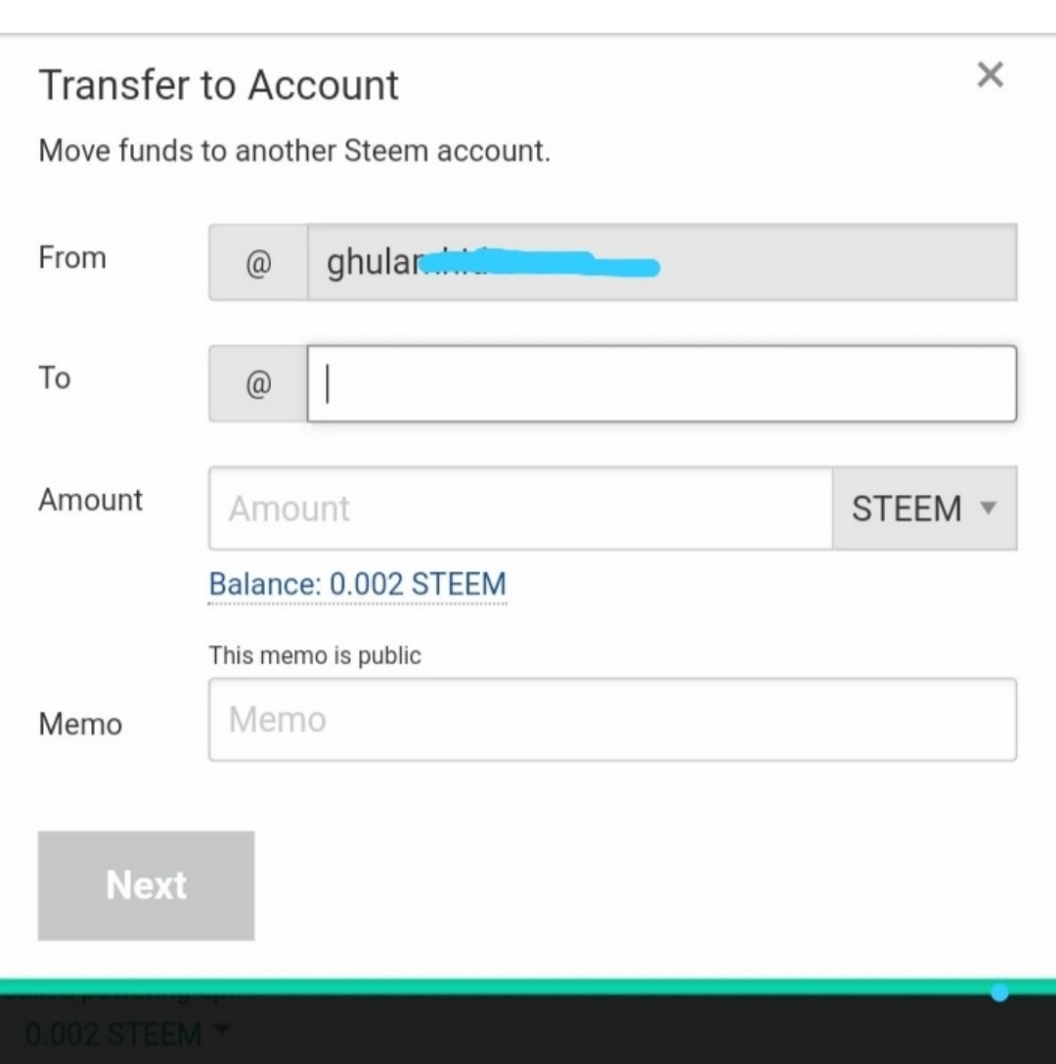The image size is (1056, 1064).
Task: Click into the Memo text field
Action: coord(612,719)
